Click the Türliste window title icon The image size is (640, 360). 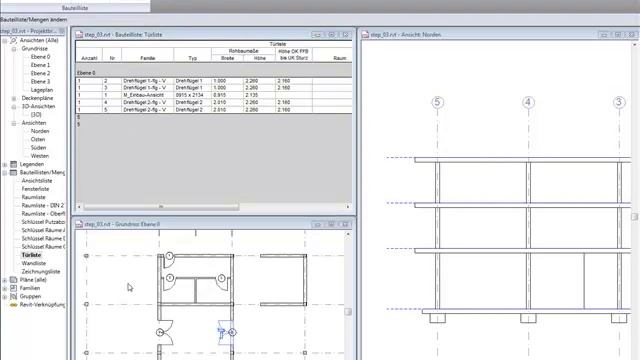pos(79,35)
